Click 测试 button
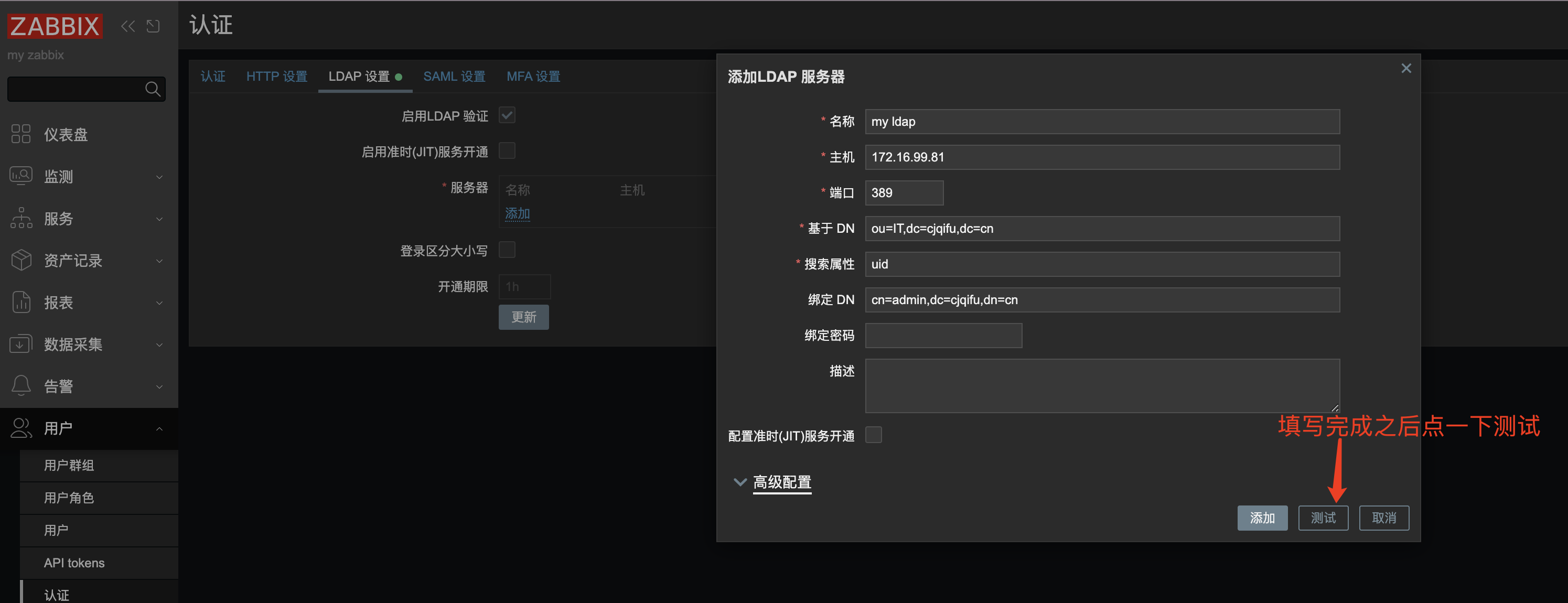This screenshot has height=603, width=1568. (x=1323, y=518)
